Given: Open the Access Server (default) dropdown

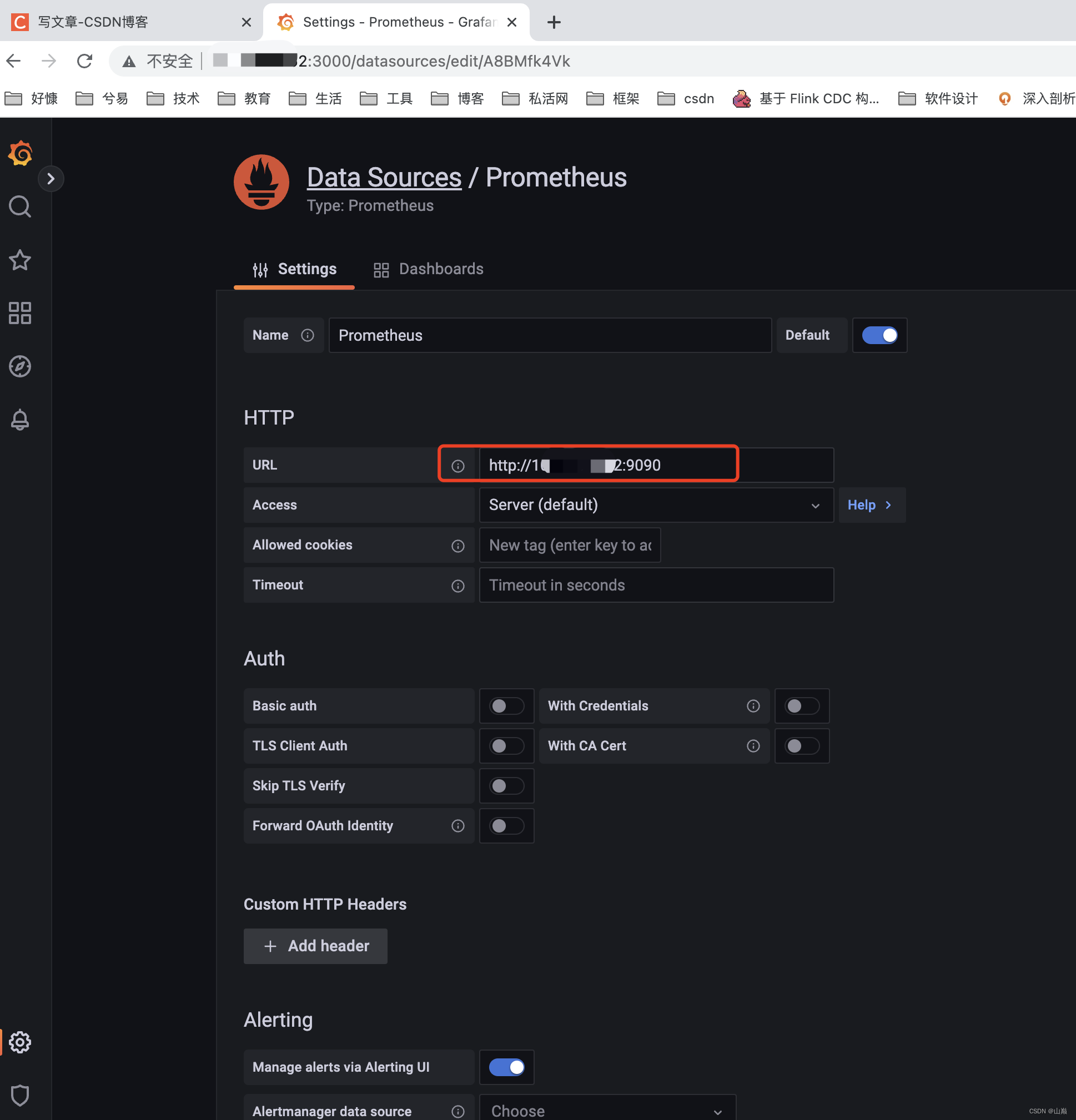Looking at the screenshot, I should point(656,505).
